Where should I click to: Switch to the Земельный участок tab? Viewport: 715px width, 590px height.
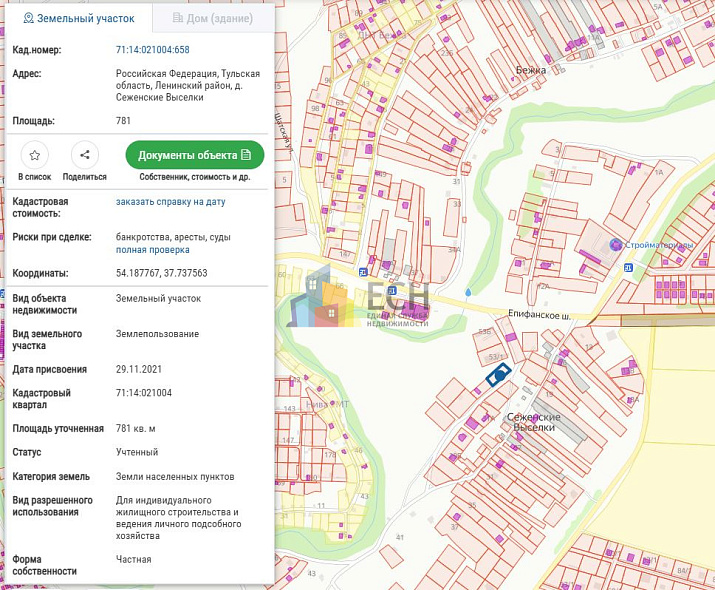[79, 18]
